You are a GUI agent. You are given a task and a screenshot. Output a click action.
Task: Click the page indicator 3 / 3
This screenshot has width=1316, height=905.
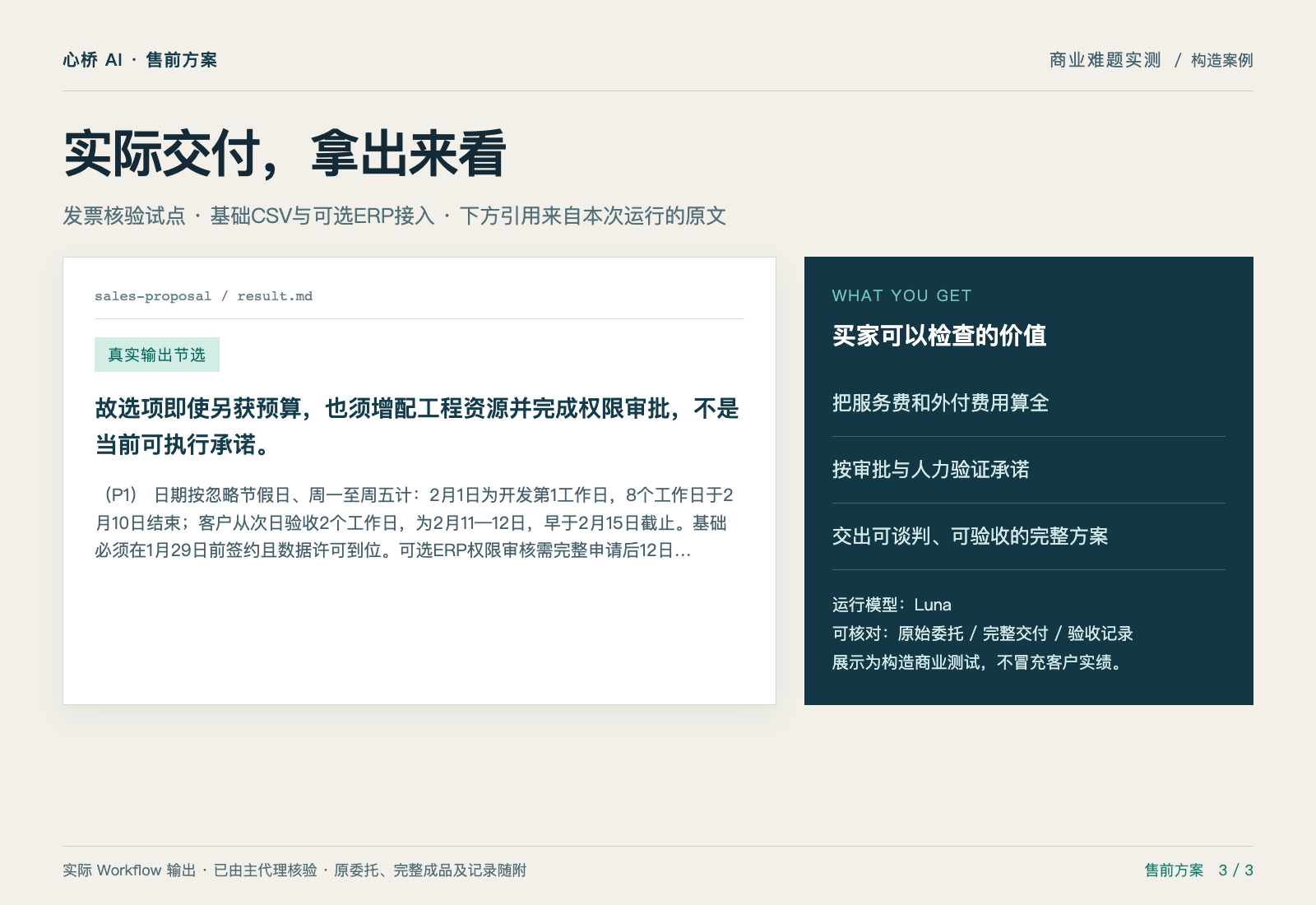(x=1236, y=870)
